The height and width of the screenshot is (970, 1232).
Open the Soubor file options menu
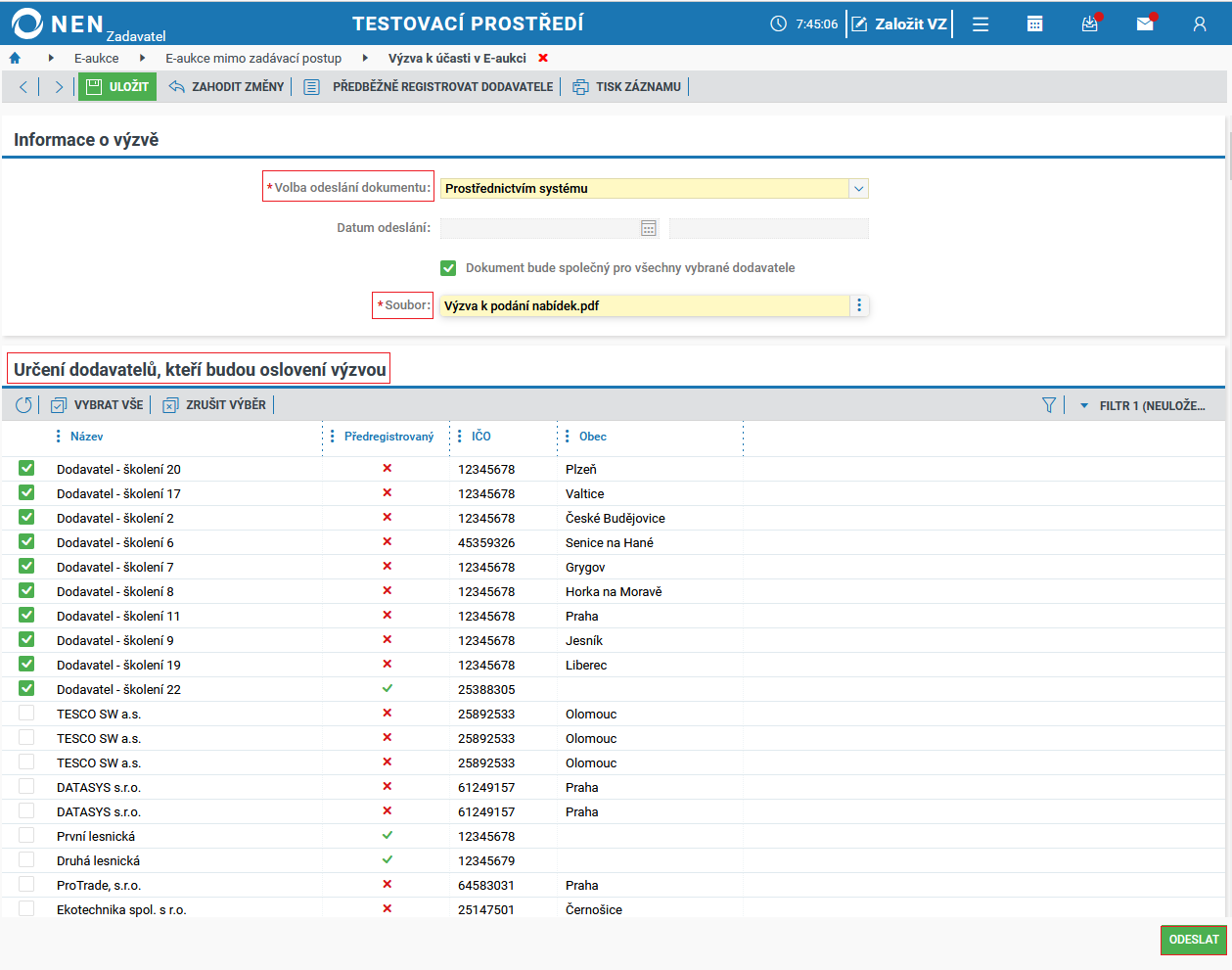tap(859, 305)
